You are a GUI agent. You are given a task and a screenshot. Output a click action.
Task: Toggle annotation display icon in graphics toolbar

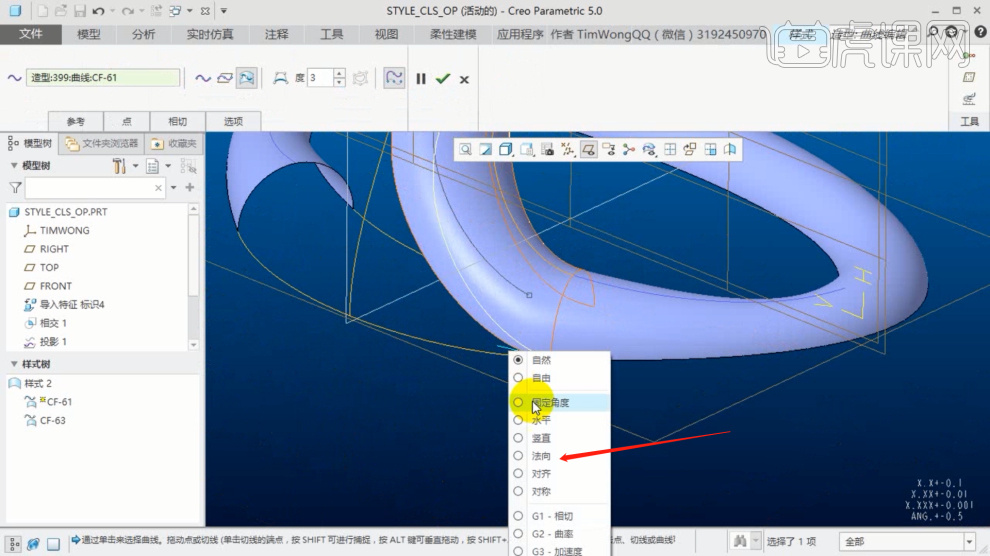point(609,150)
